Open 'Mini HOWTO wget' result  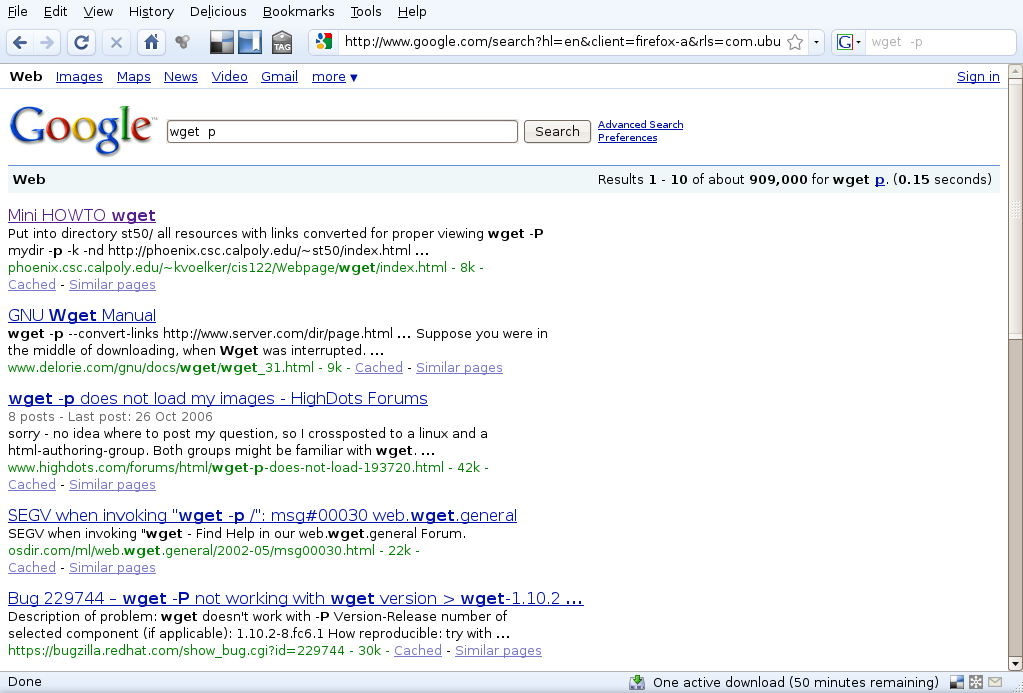click(x=82, y=215)
